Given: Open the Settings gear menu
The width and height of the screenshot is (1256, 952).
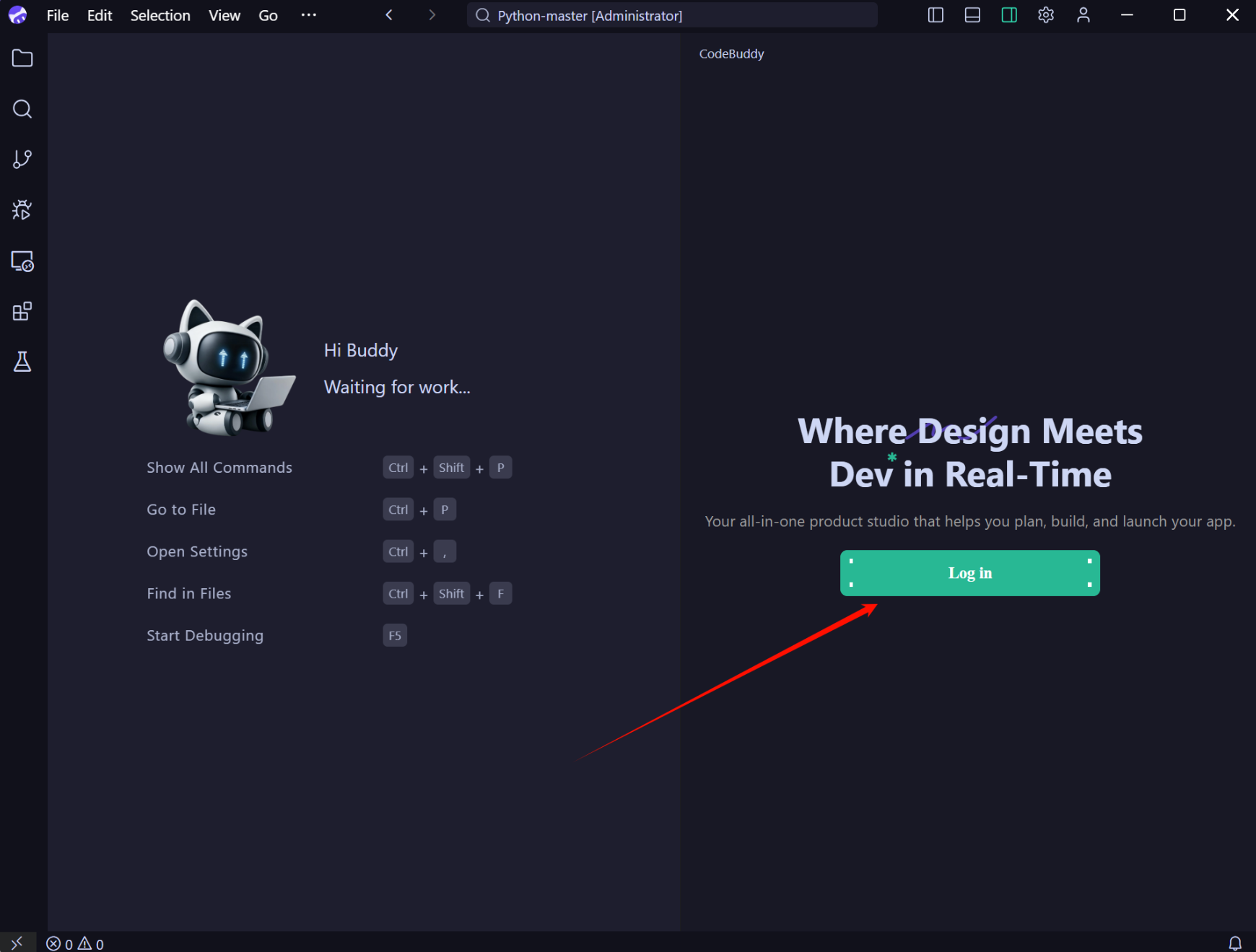Looking at the screenshot, I should pos(1046,14).
